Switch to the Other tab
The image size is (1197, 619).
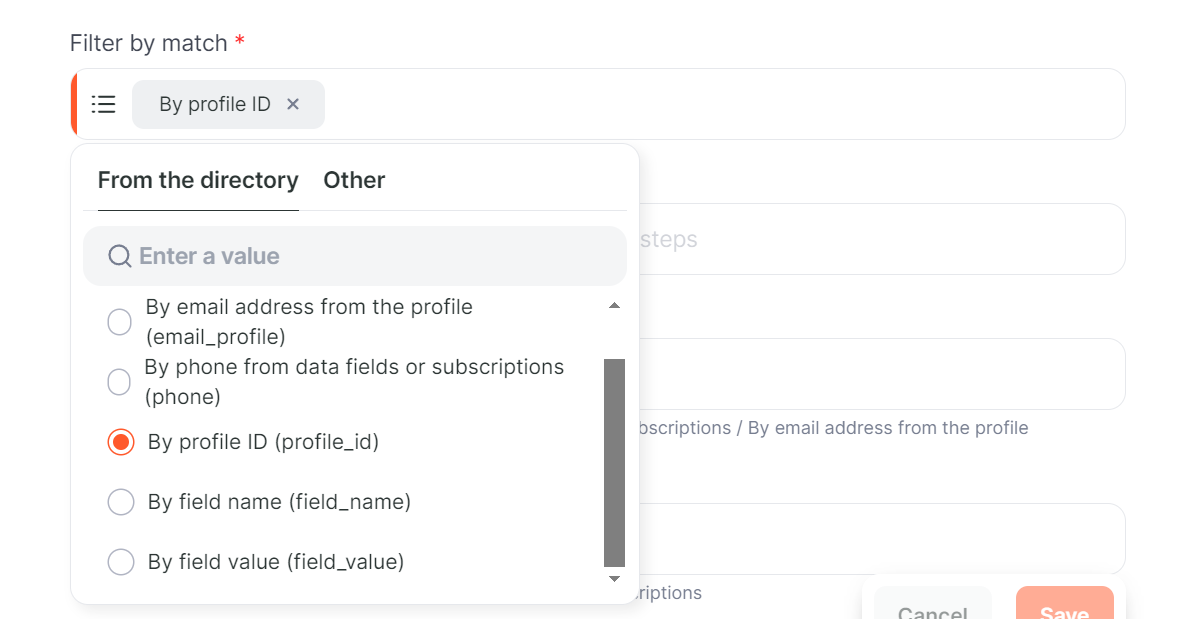click(354, 180)
